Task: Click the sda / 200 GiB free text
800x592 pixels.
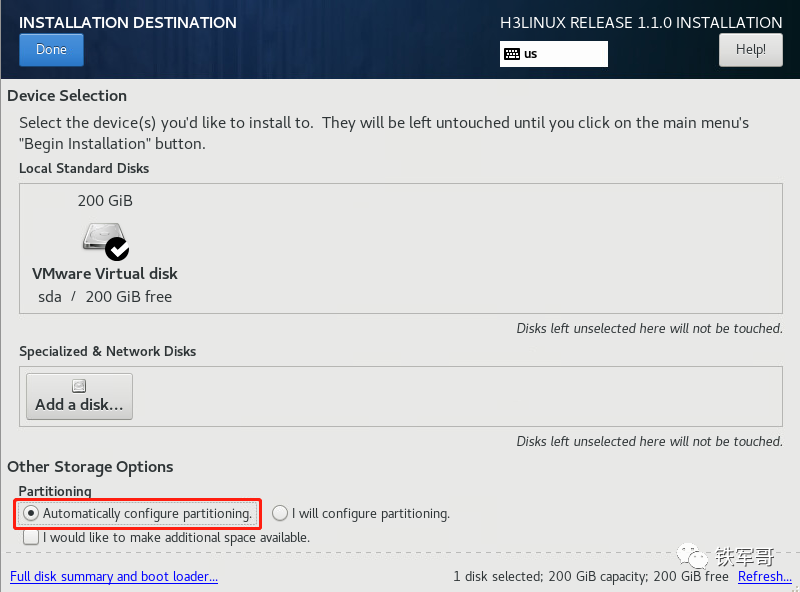Action: pyautogui.click(x=105, y=297)
